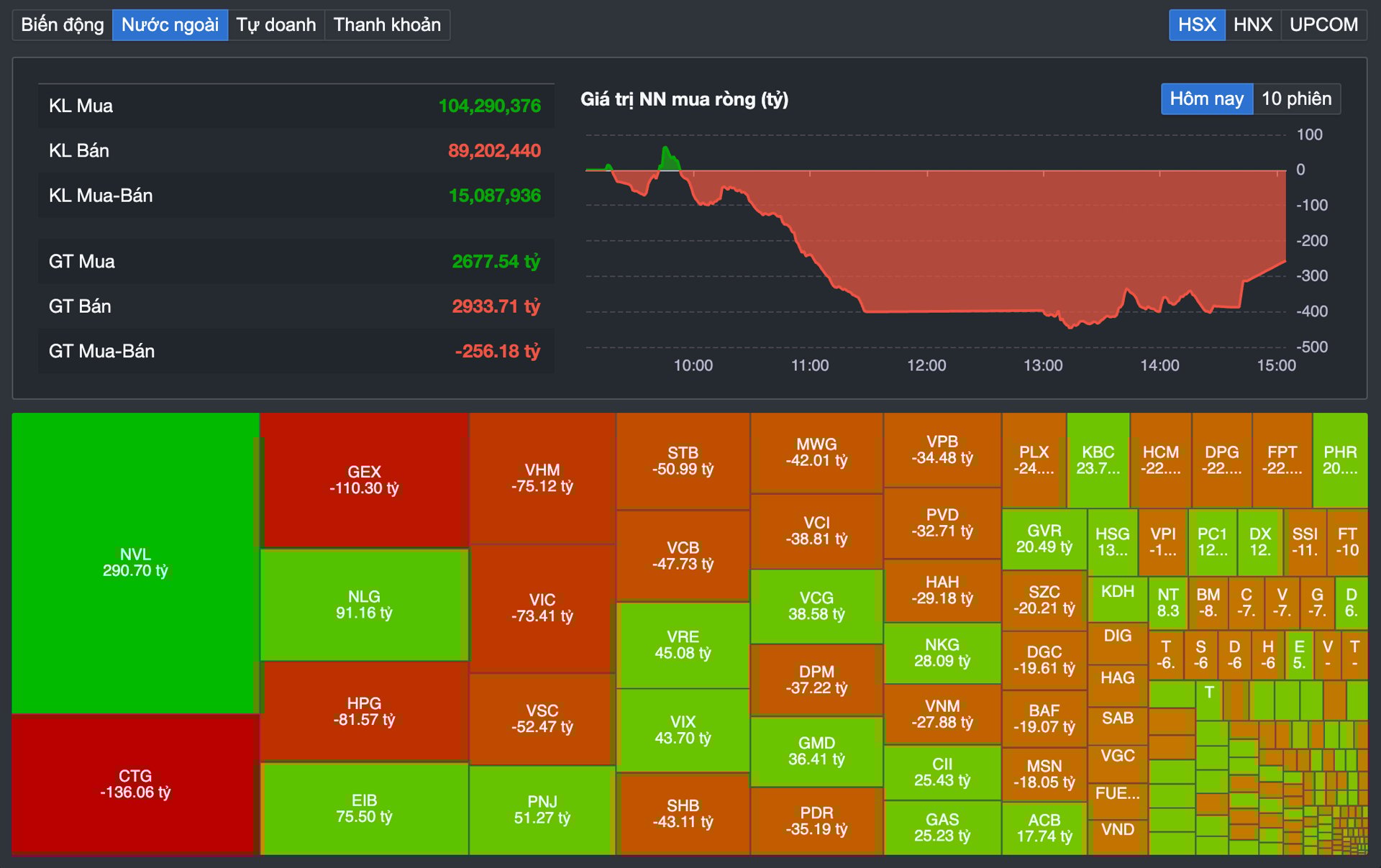Select the PNJ 51.27 tỷ tile
The width and height of the screenshot is (1381, 868).
tap(542, 810)
